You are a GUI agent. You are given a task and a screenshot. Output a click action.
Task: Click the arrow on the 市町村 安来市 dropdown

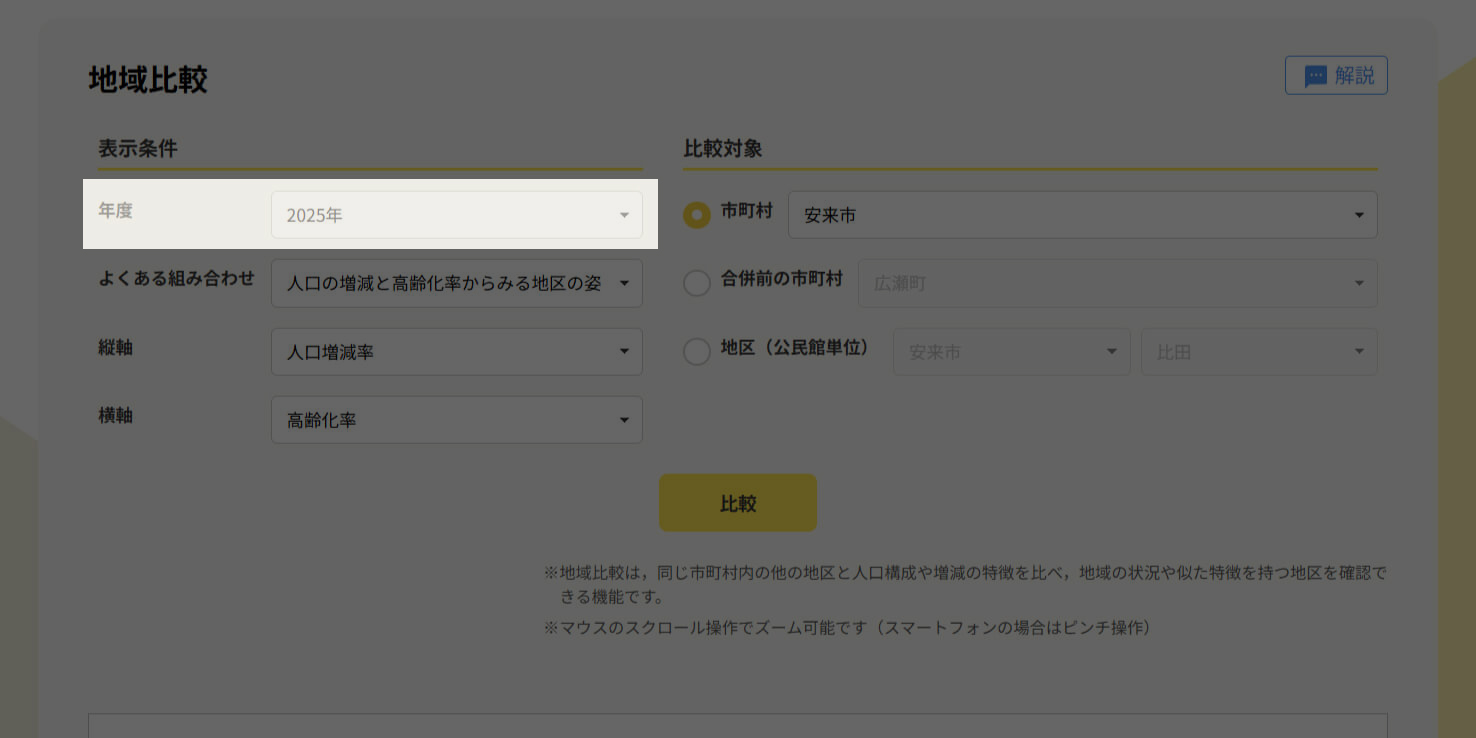pyautogui.click(x=1359, y=215)
